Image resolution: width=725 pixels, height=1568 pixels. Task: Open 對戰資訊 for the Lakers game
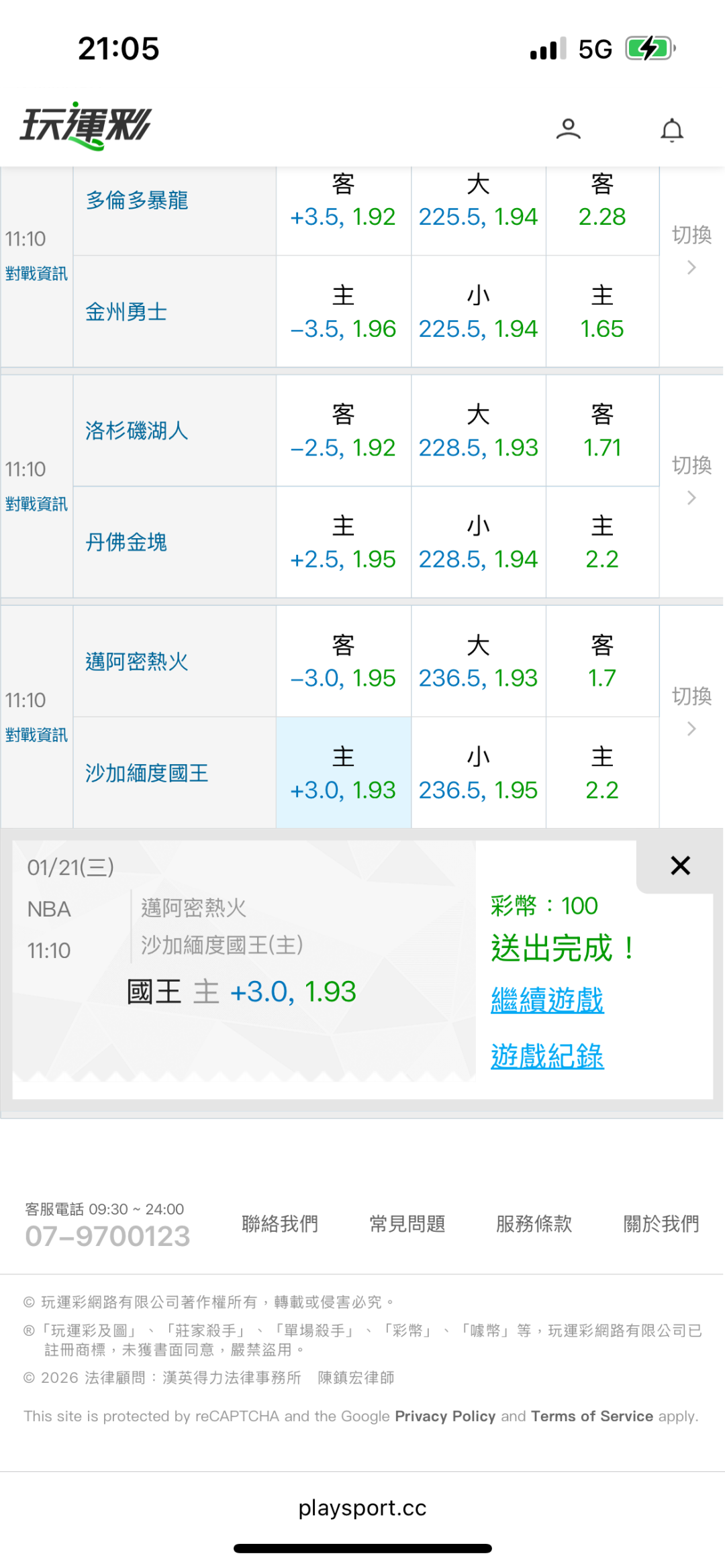tap(36, 504)
